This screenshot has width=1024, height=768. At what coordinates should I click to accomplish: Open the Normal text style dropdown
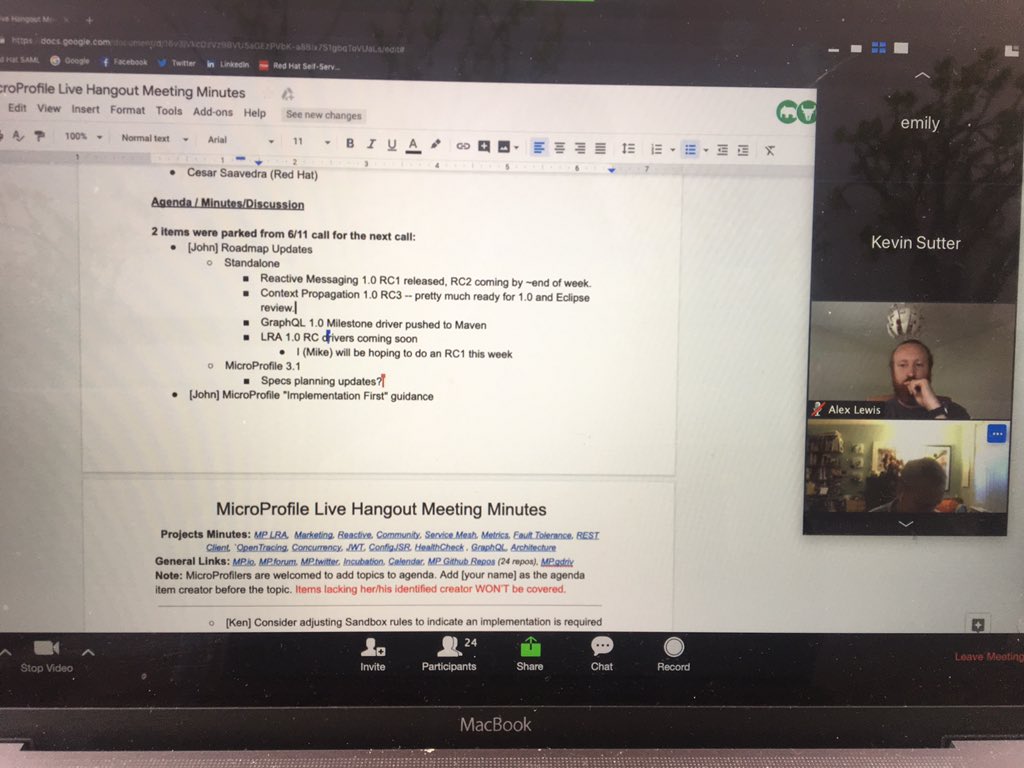tap(155, 138)
